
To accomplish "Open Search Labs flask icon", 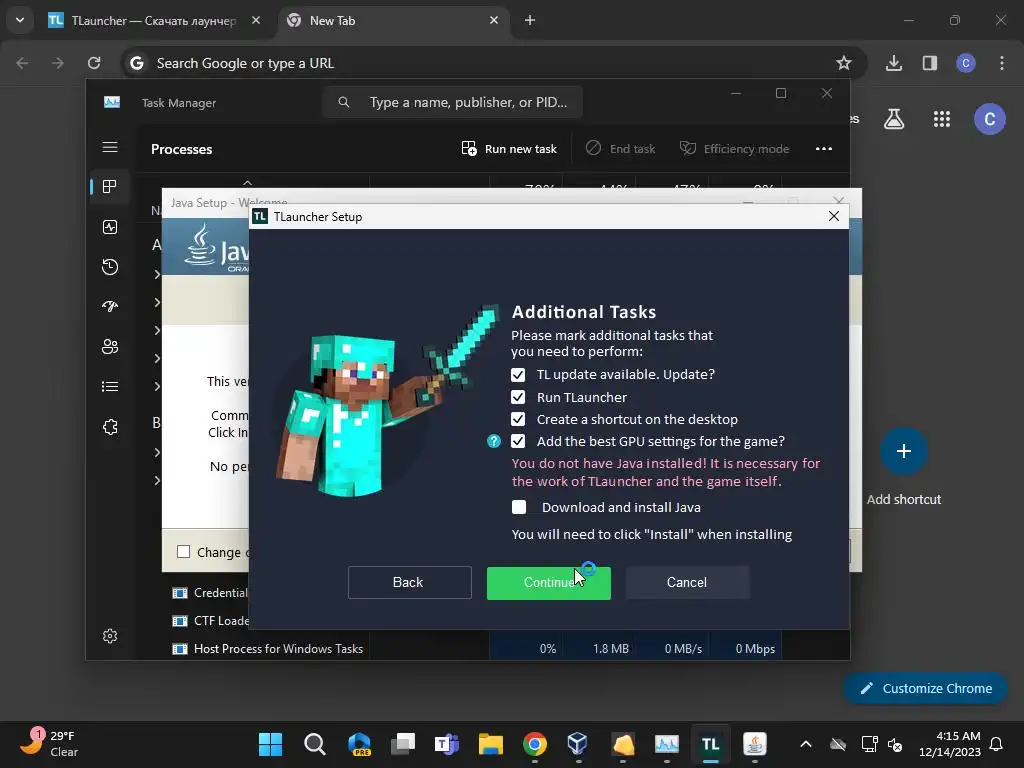I will tap(894, 119).
